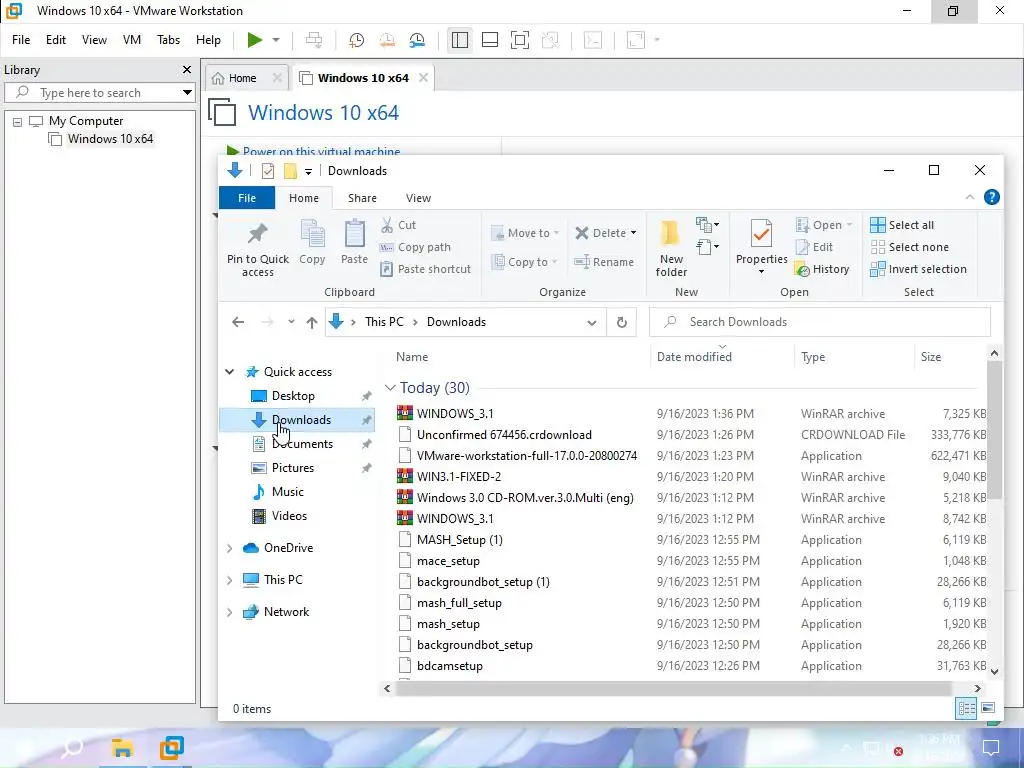Click Copy path in Clipboard group

pos(416,247)
